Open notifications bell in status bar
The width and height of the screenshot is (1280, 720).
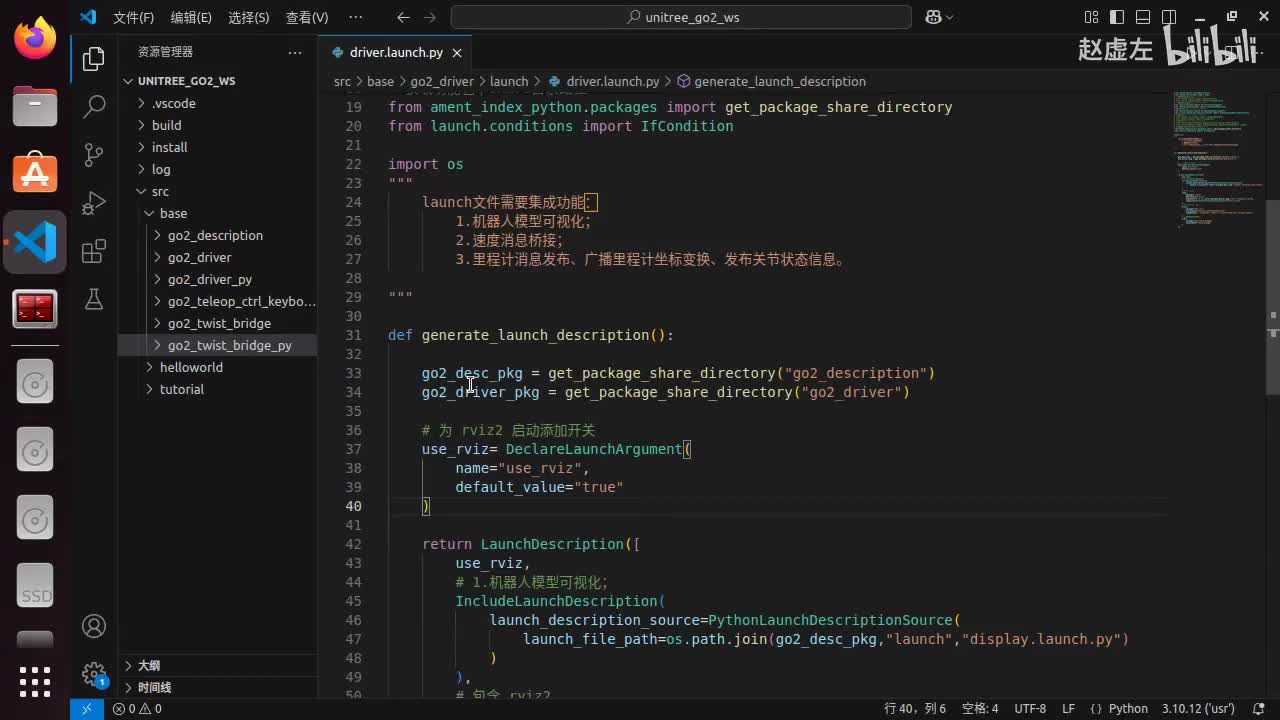point(1257,708)
